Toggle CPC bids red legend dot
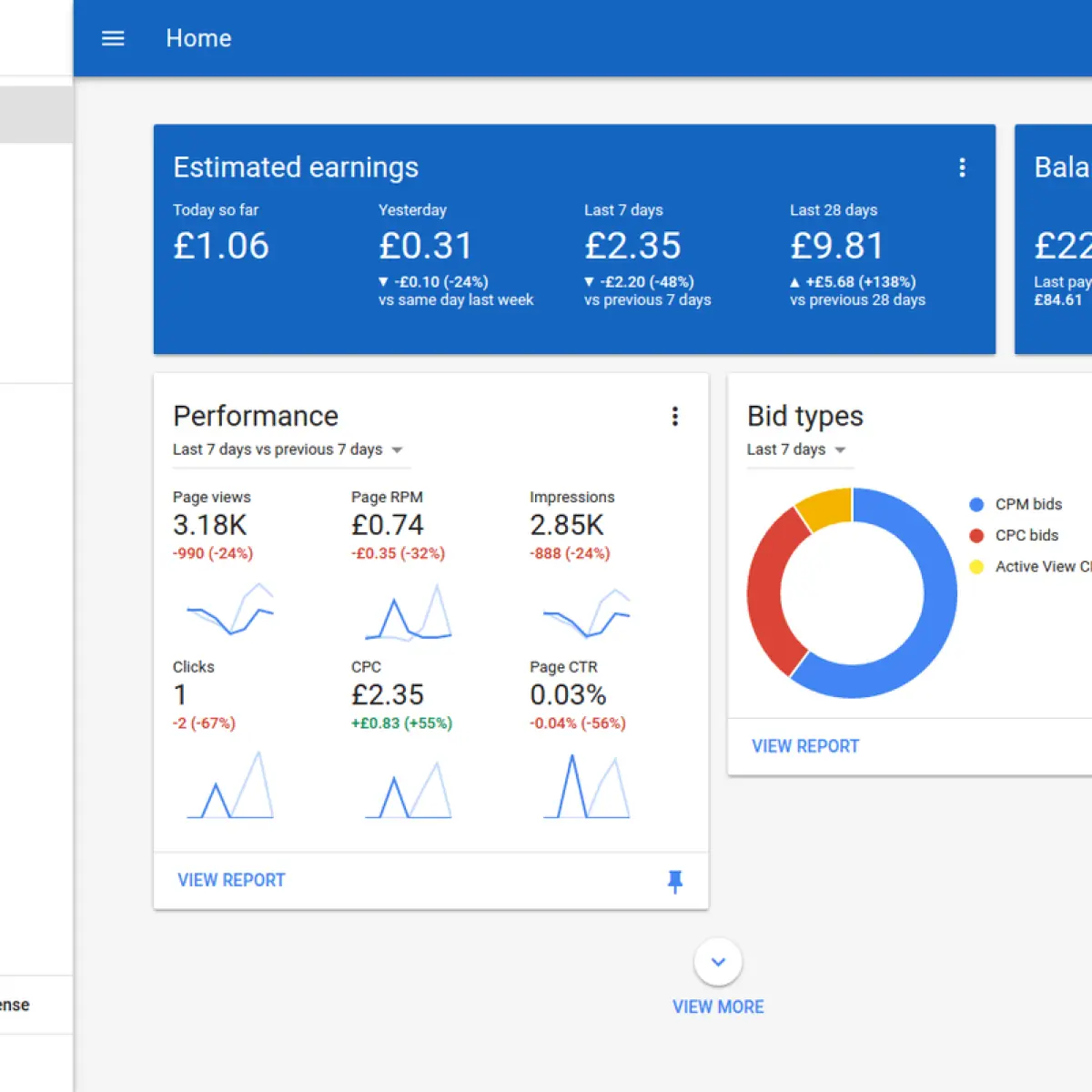1092x1092 pixels. click(976, 535)
